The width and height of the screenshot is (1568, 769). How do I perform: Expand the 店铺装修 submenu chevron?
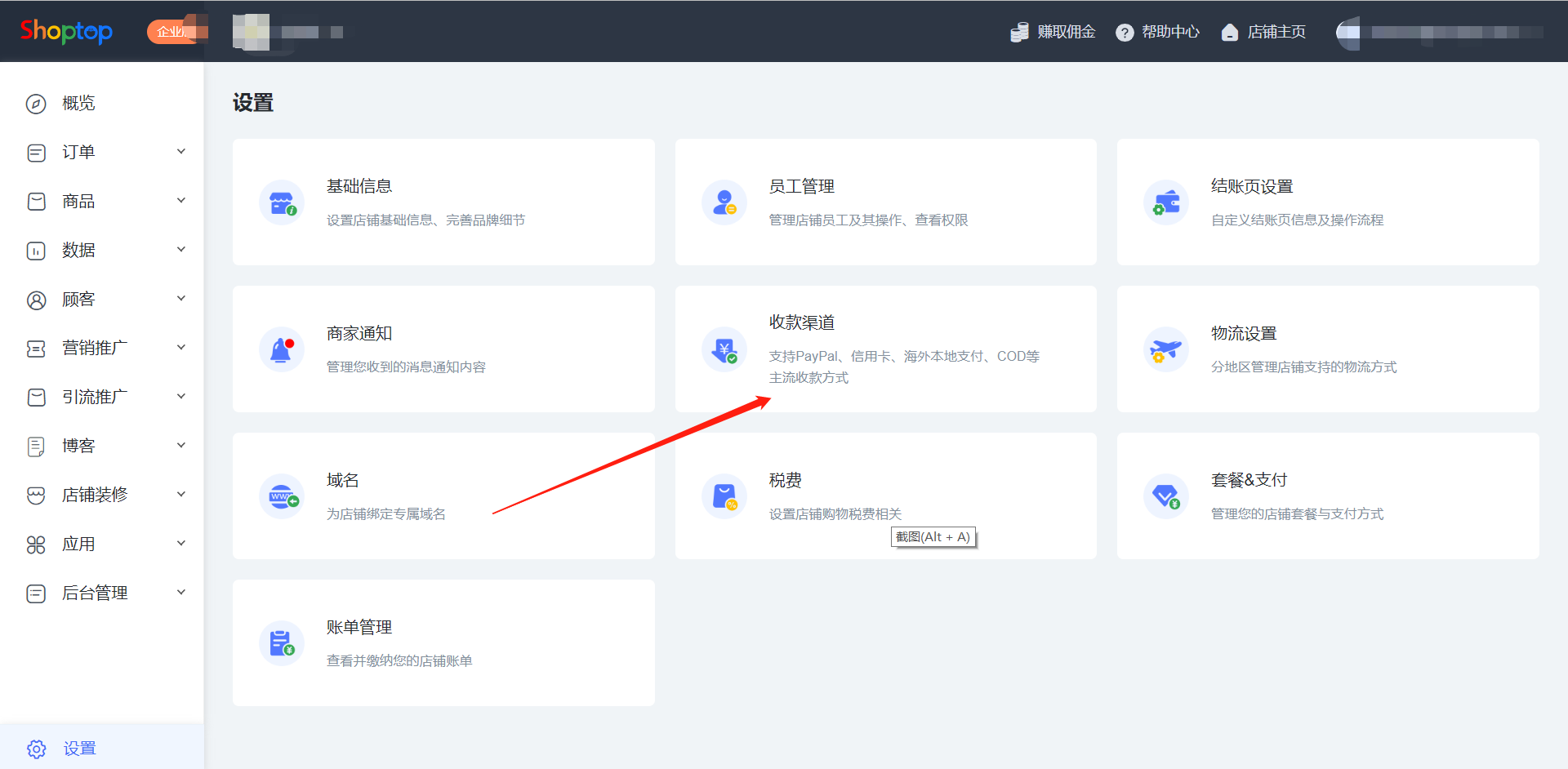(x=181, y=495)
